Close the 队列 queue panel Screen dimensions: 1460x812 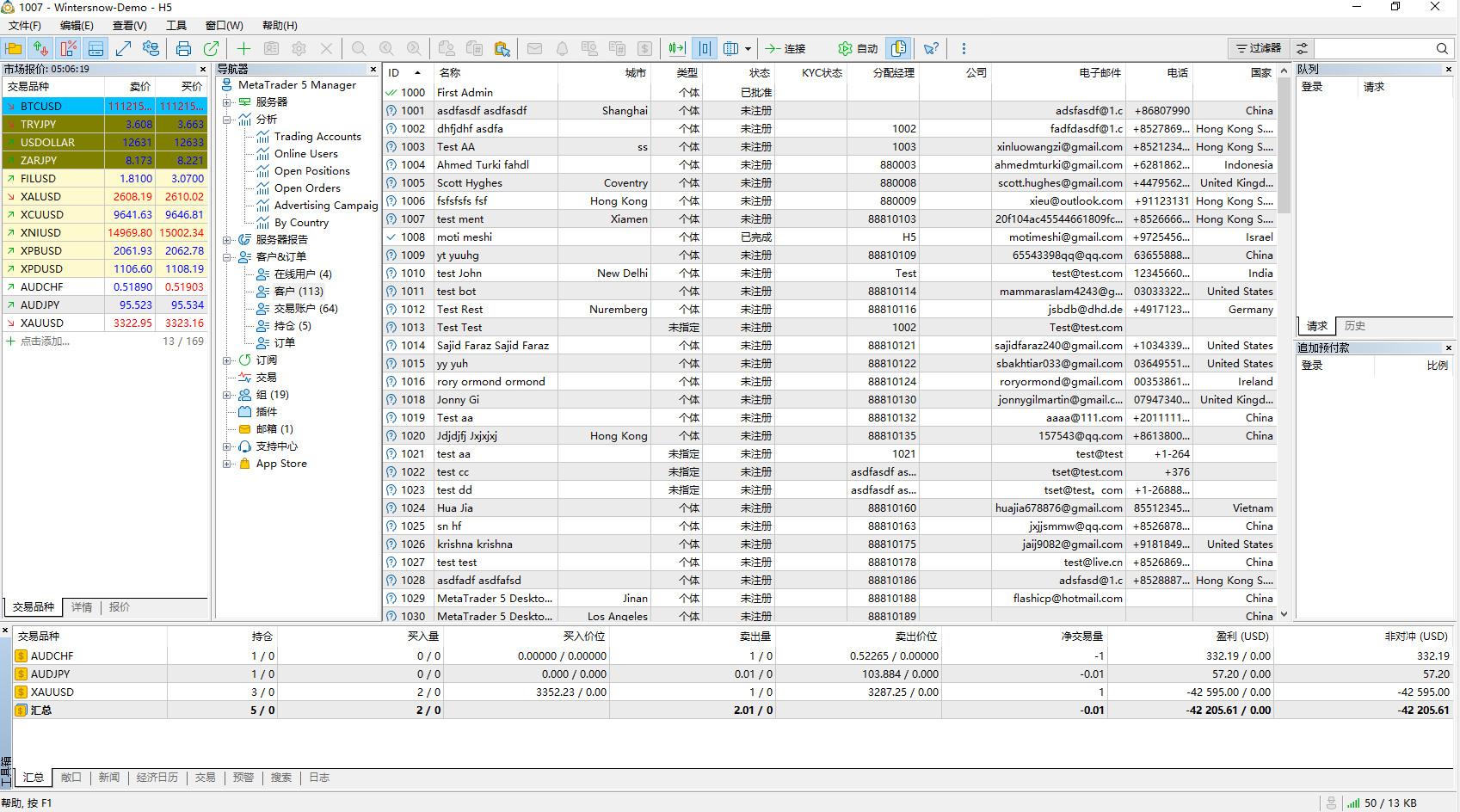(x=1448, y=69)
